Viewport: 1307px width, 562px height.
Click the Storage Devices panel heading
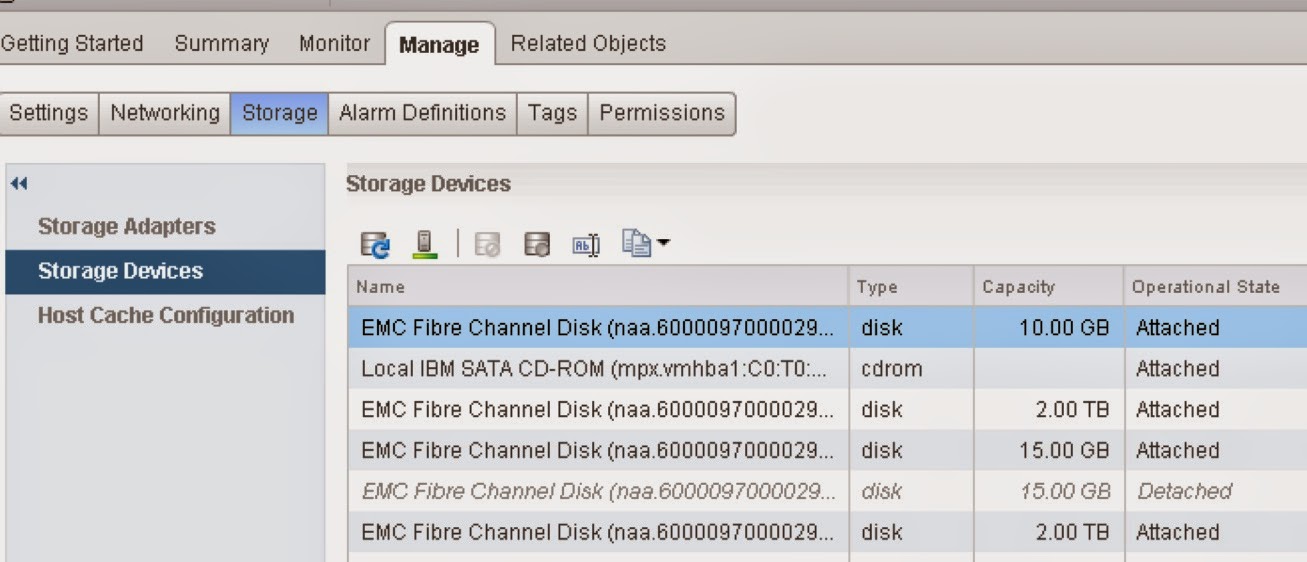[x=428, y=184]
